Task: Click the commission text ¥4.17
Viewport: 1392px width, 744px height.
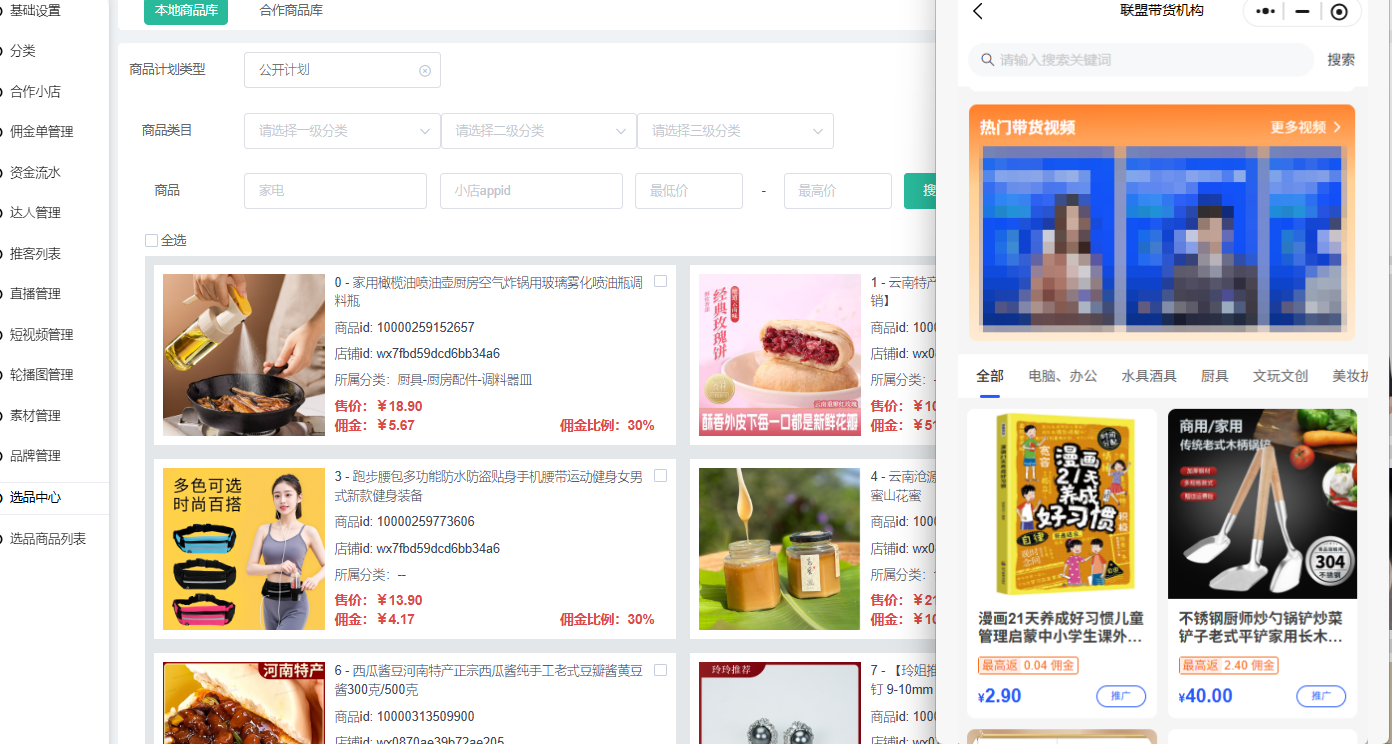Action: [x=395, y=620]
